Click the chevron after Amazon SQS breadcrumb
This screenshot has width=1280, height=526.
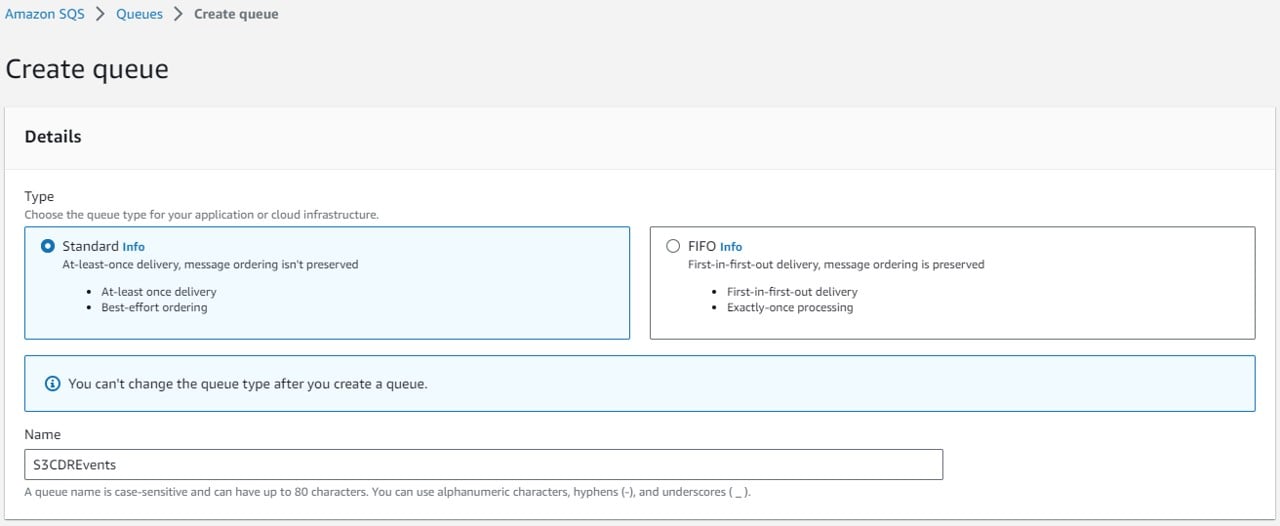[101, 14]
